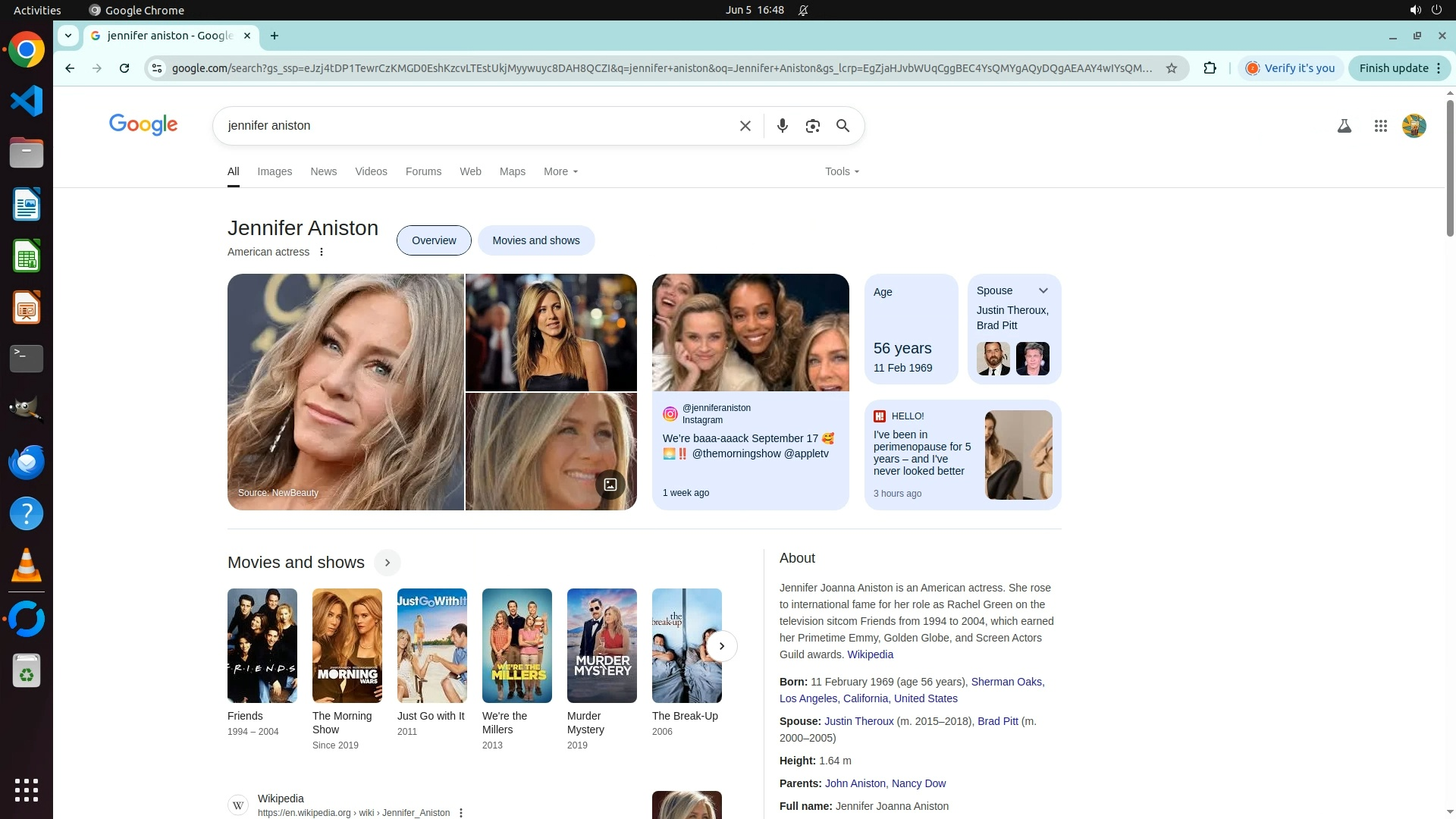Switch to the Images tab
This screenshot has width=1456, height=819.
(275, 171)
